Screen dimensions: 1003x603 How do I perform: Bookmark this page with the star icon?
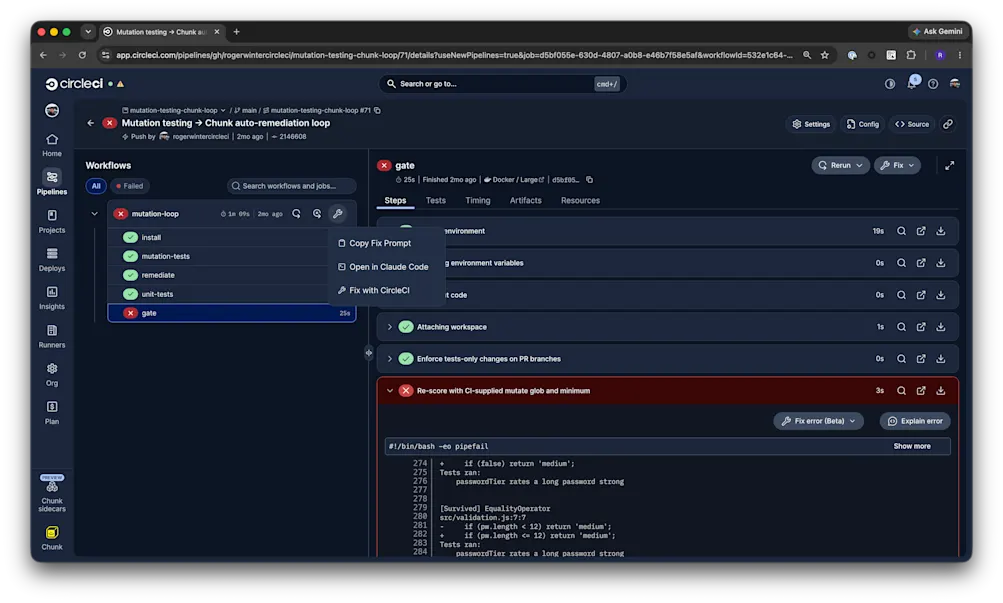point(825,55)
